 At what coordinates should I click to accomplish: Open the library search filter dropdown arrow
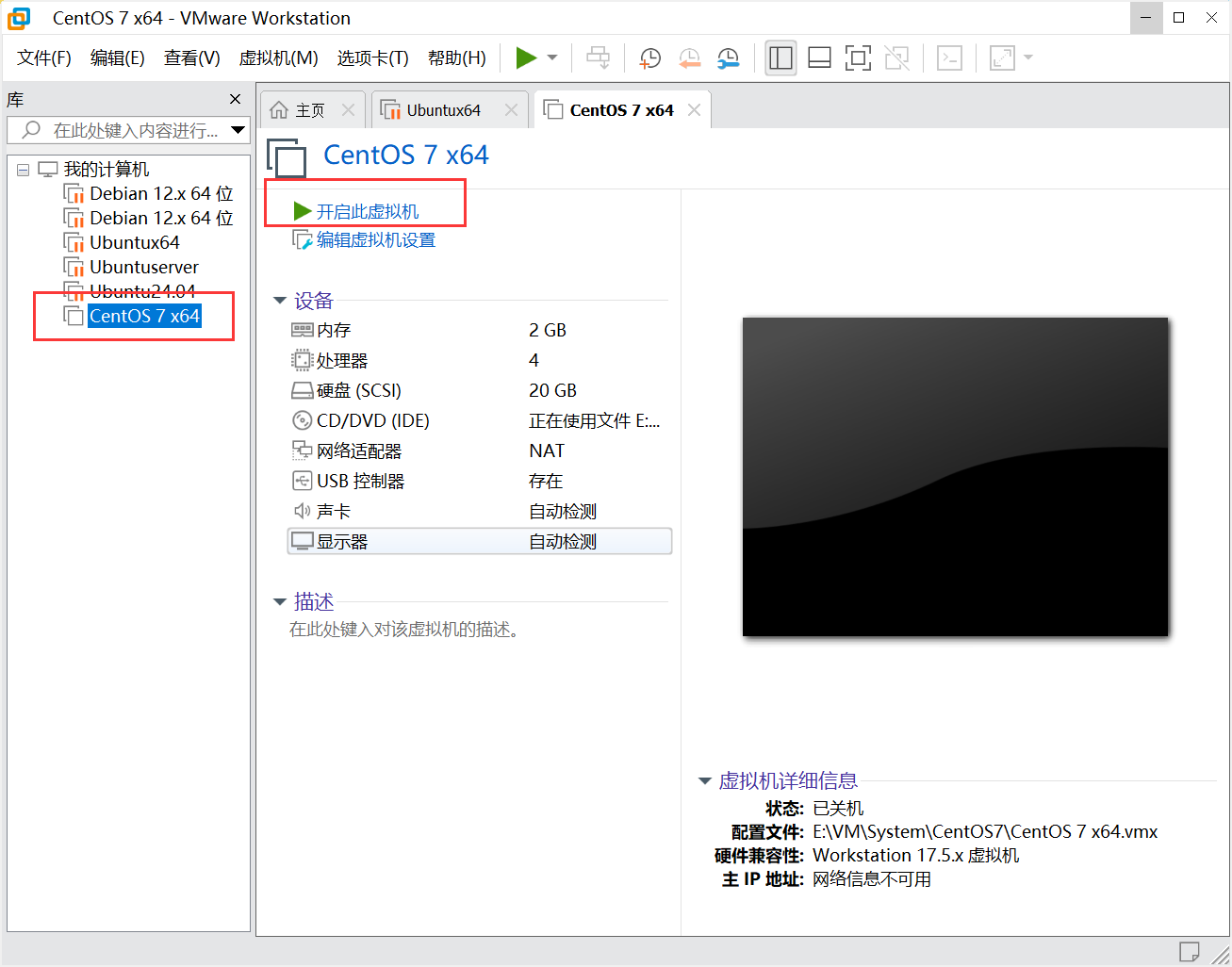[238, 130]
